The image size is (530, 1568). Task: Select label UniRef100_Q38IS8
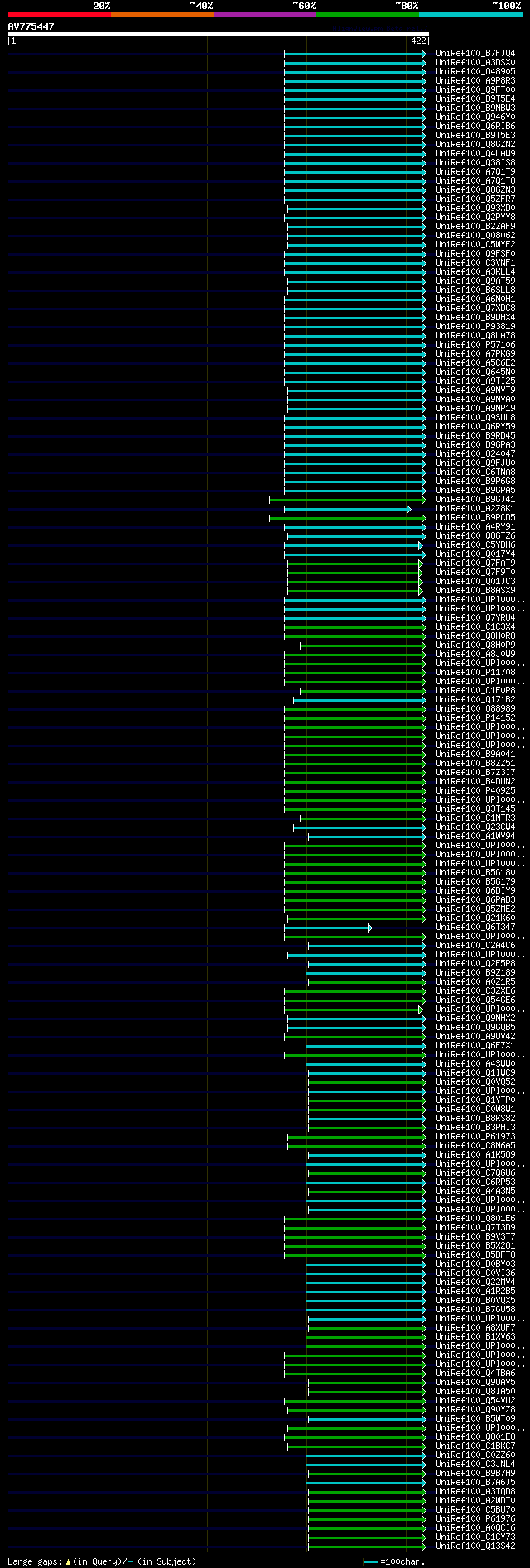tap(475, 163)
